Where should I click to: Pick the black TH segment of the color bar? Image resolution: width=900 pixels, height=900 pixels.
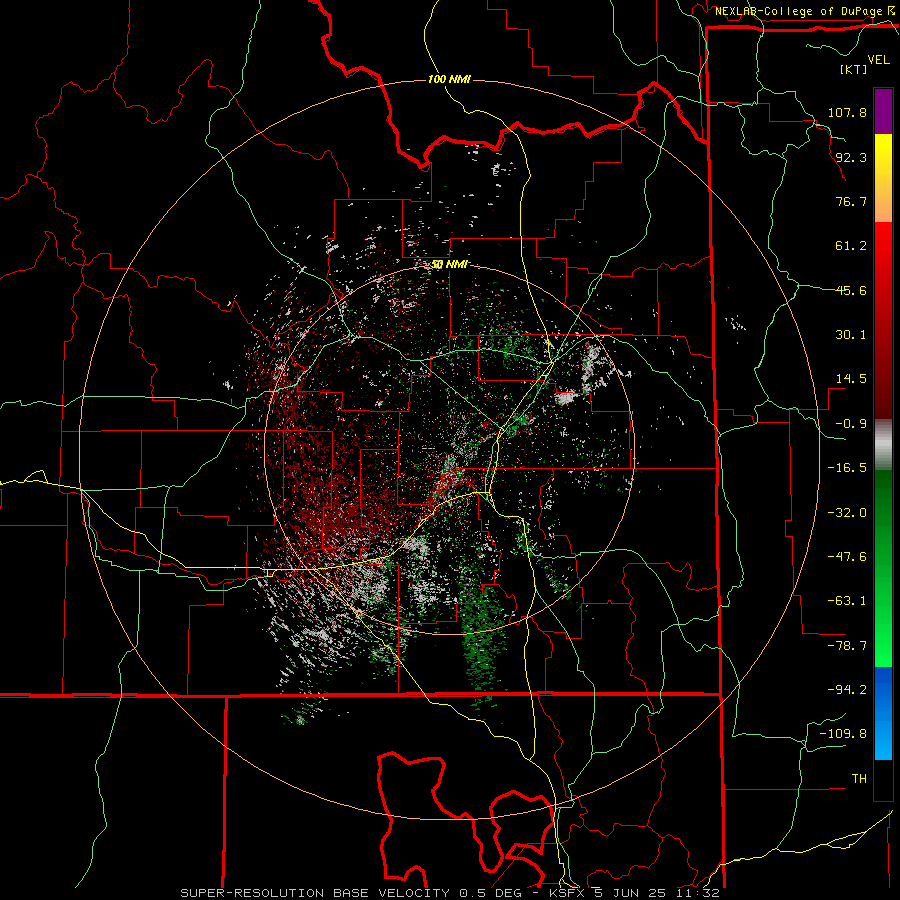(883, 779)
